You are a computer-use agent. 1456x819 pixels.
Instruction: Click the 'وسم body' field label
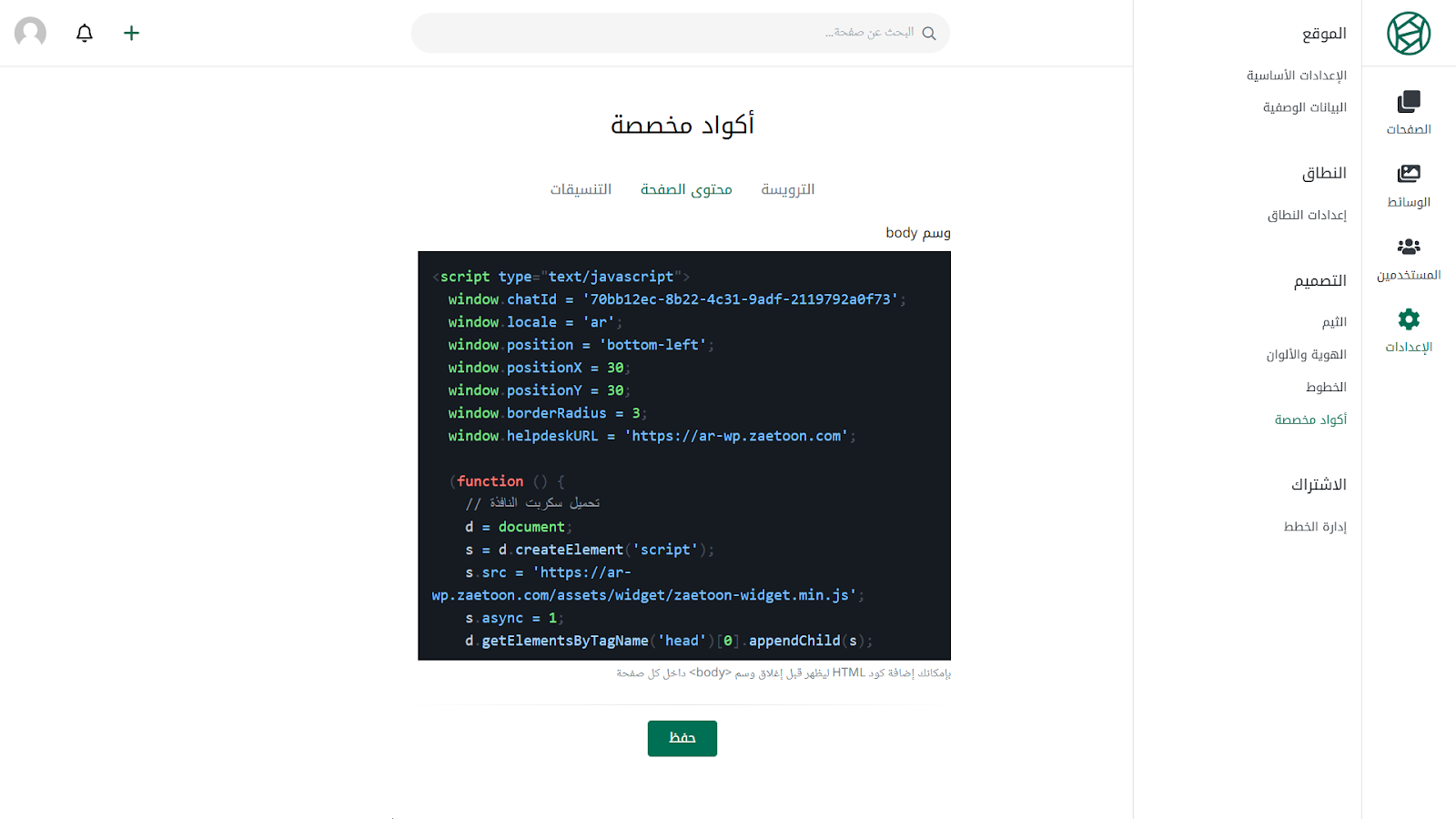(x=918, y=233)
